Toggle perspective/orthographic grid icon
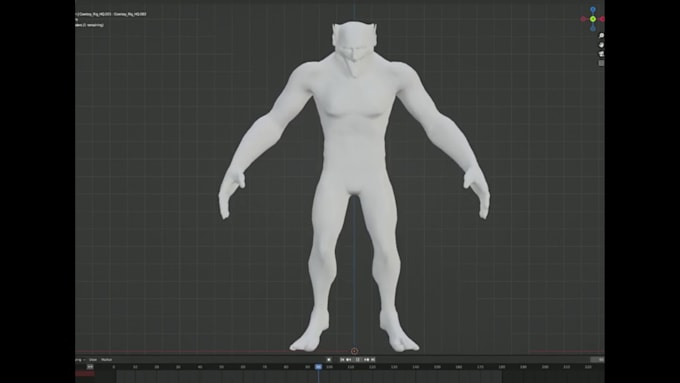Screen dimensions: 680x383 [x=601, y=63]
